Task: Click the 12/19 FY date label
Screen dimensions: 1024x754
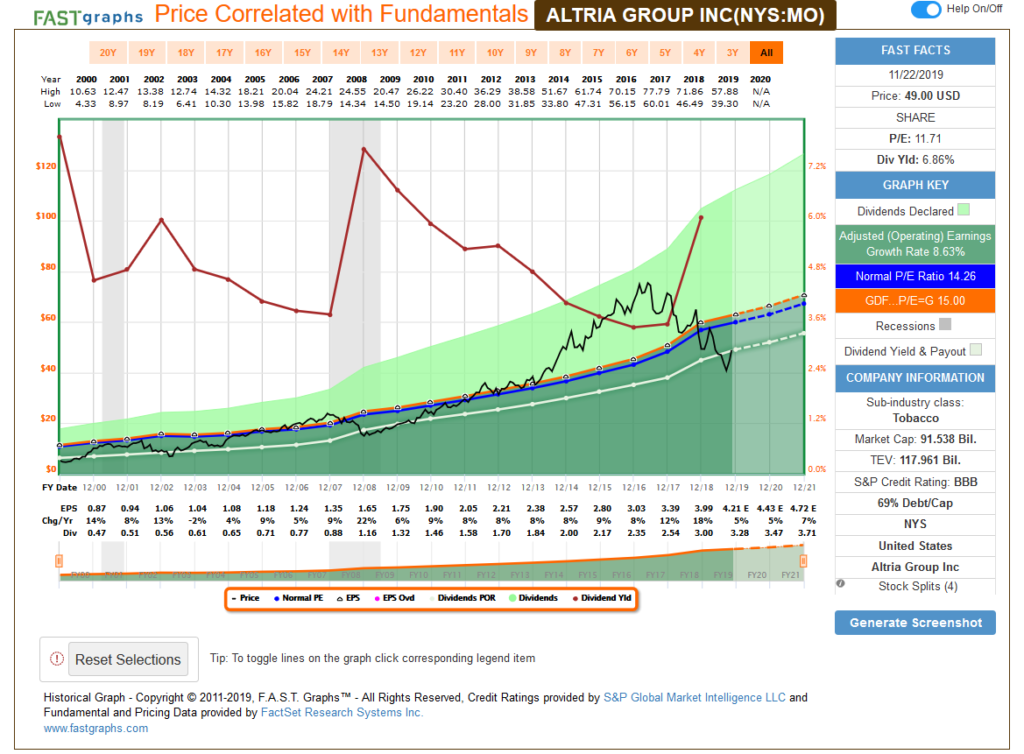Action: tap(737, 488)
